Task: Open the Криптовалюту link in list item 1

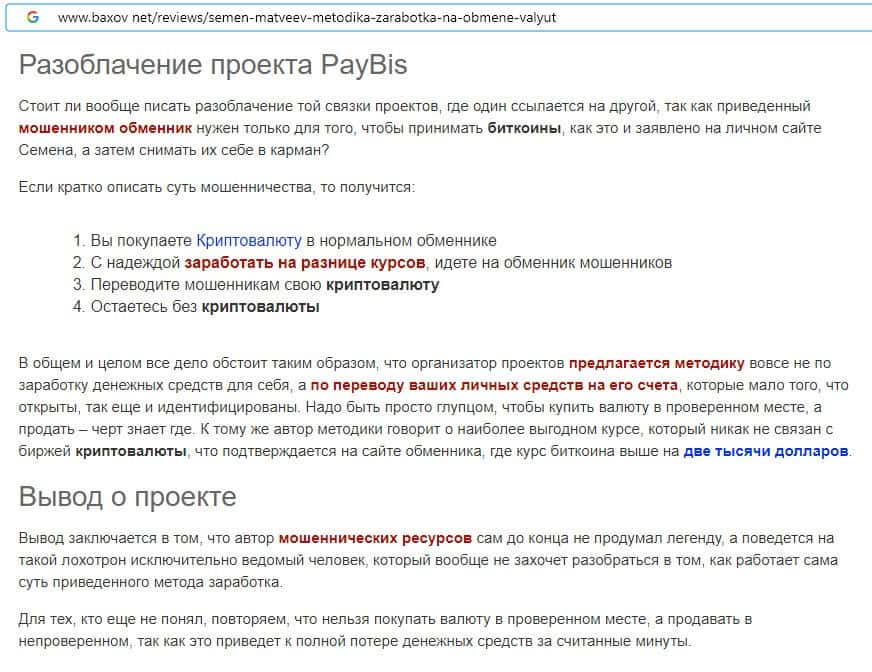Action: [249, 241]
